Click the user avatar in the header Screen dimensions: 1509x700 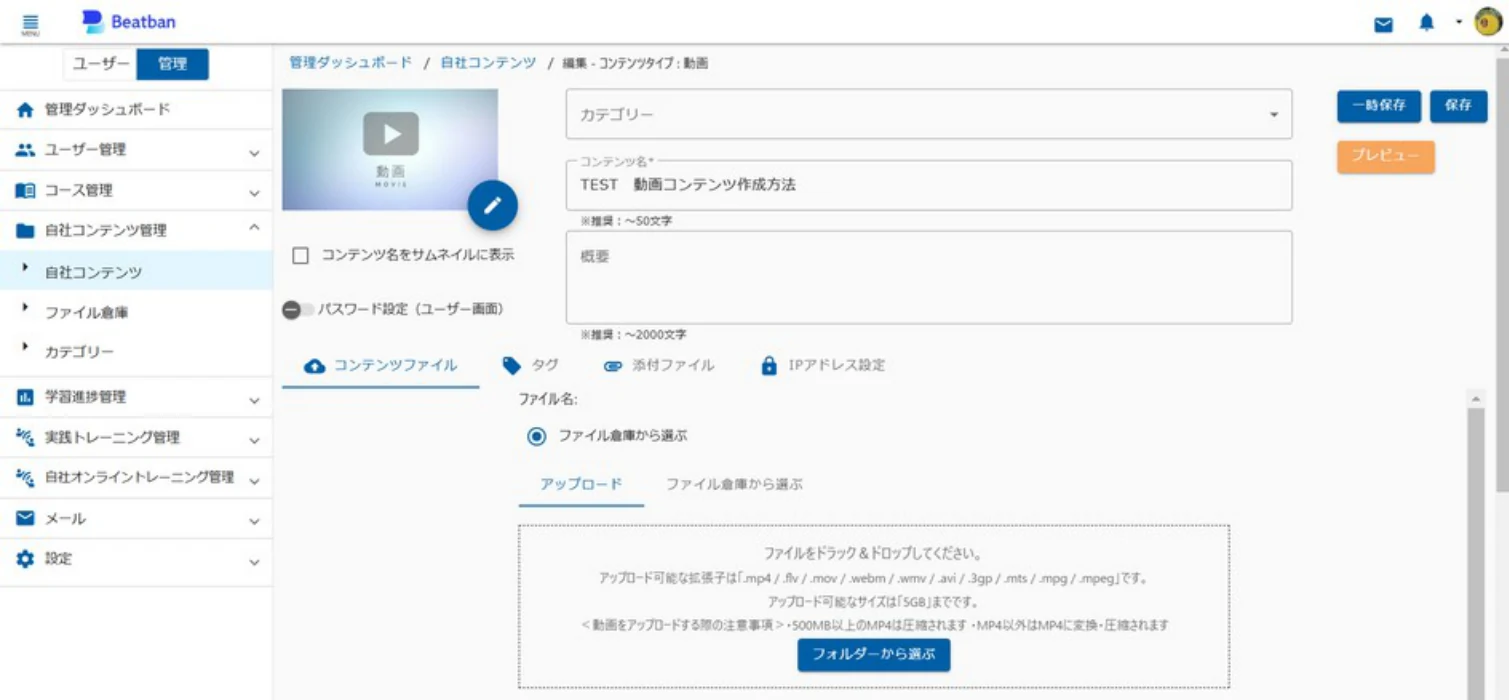coord(1487,22)
